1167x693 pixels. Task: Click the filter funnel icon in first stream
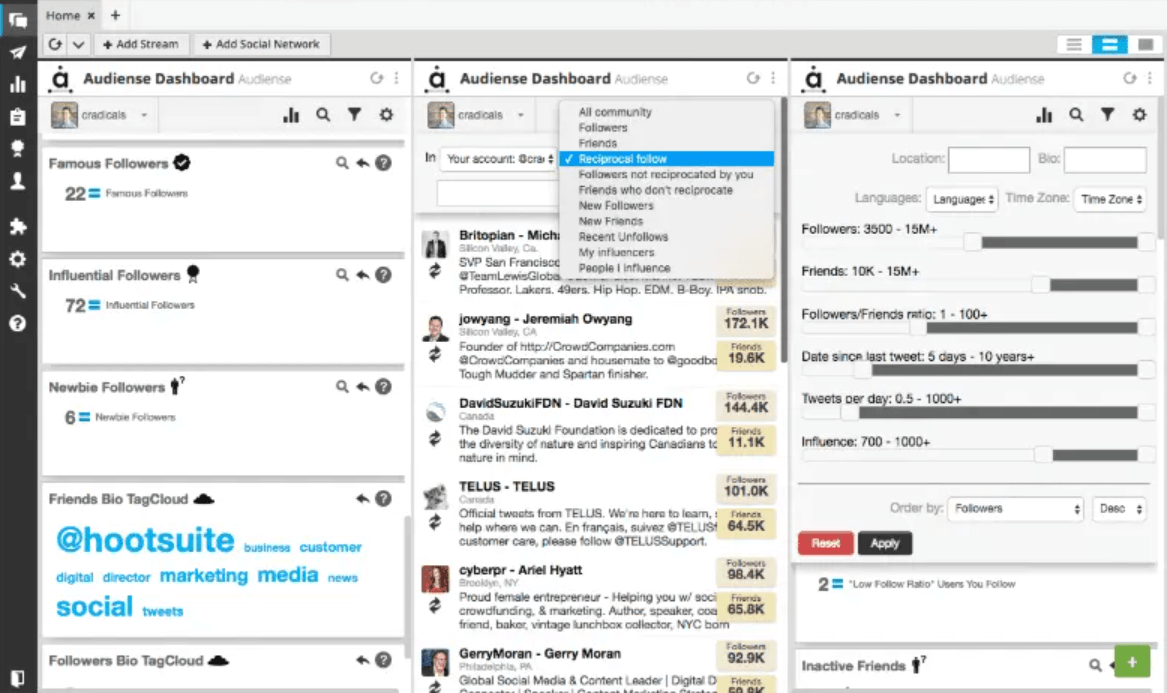(x=354, y=115)
